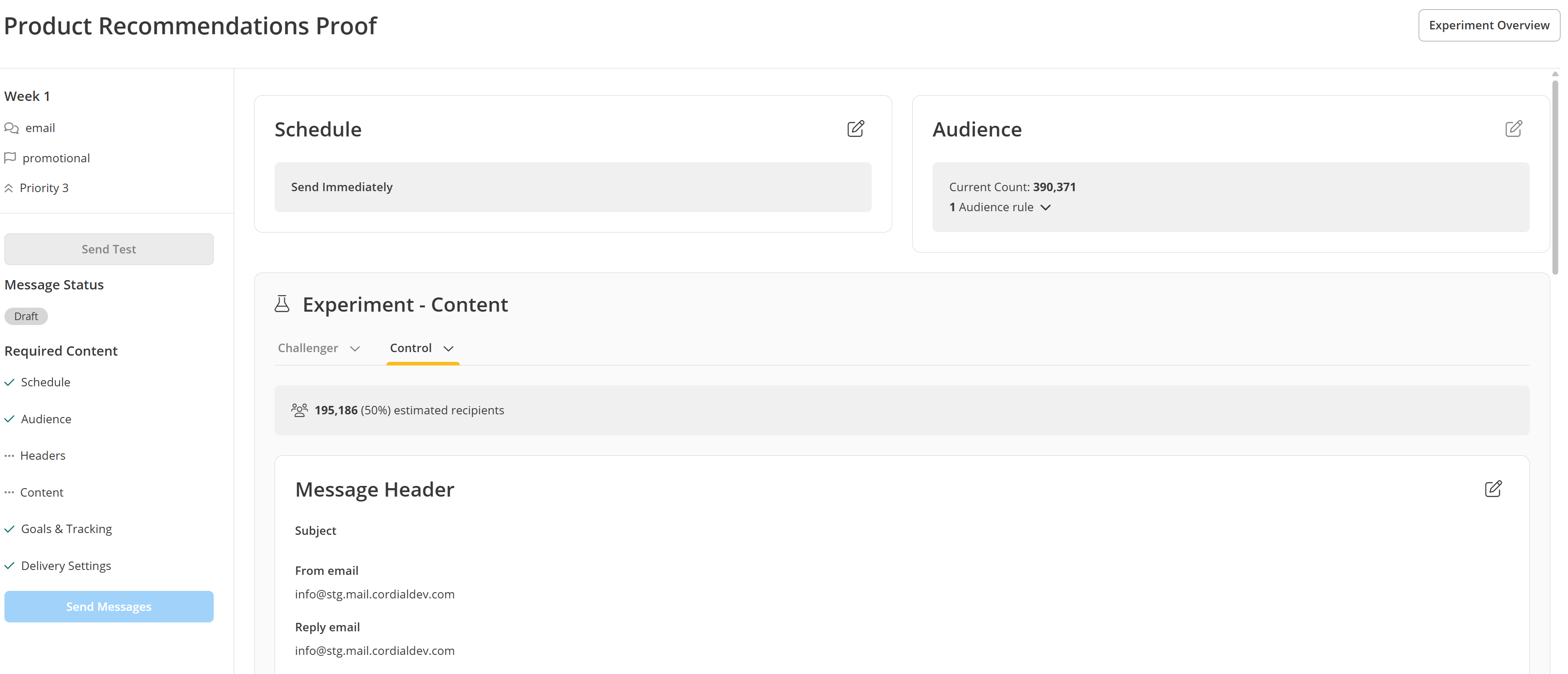Image resolution: width=1568 pixels, height=674 pixels.
Task: Open Goals & Tracking required item
Action: click(x=66, y=529)
